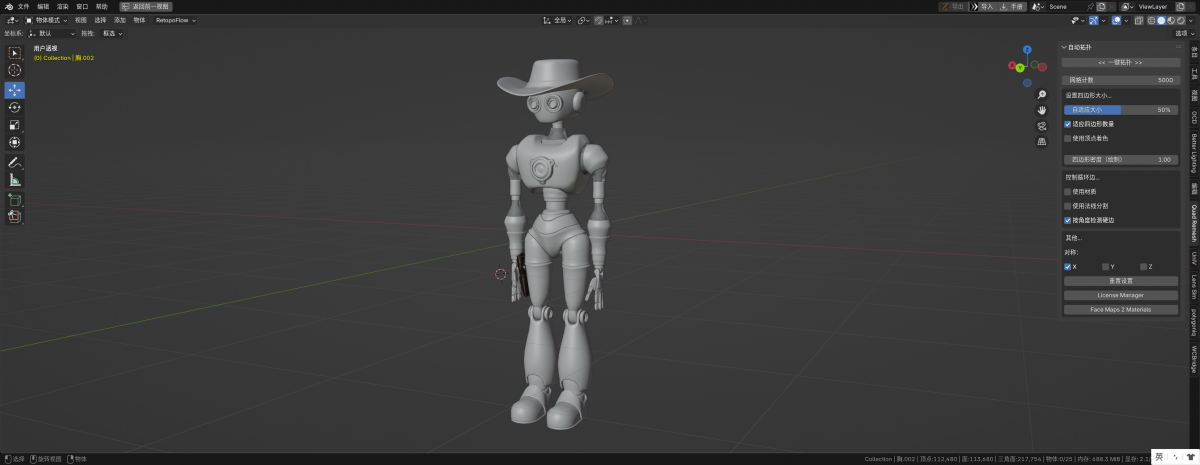Select the Transform tool

pos(15,142)
